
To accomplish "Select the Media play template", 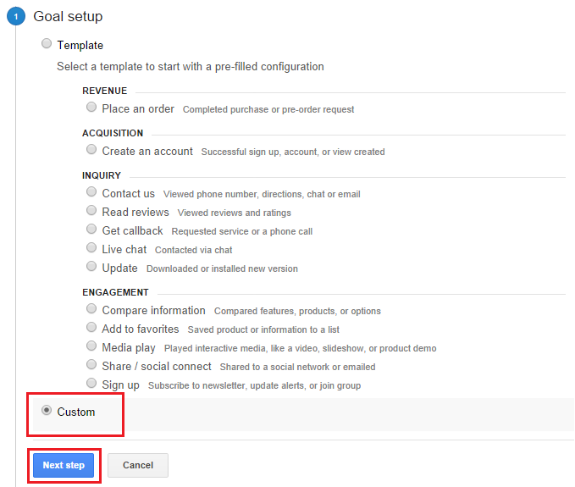I will (91, 346).
